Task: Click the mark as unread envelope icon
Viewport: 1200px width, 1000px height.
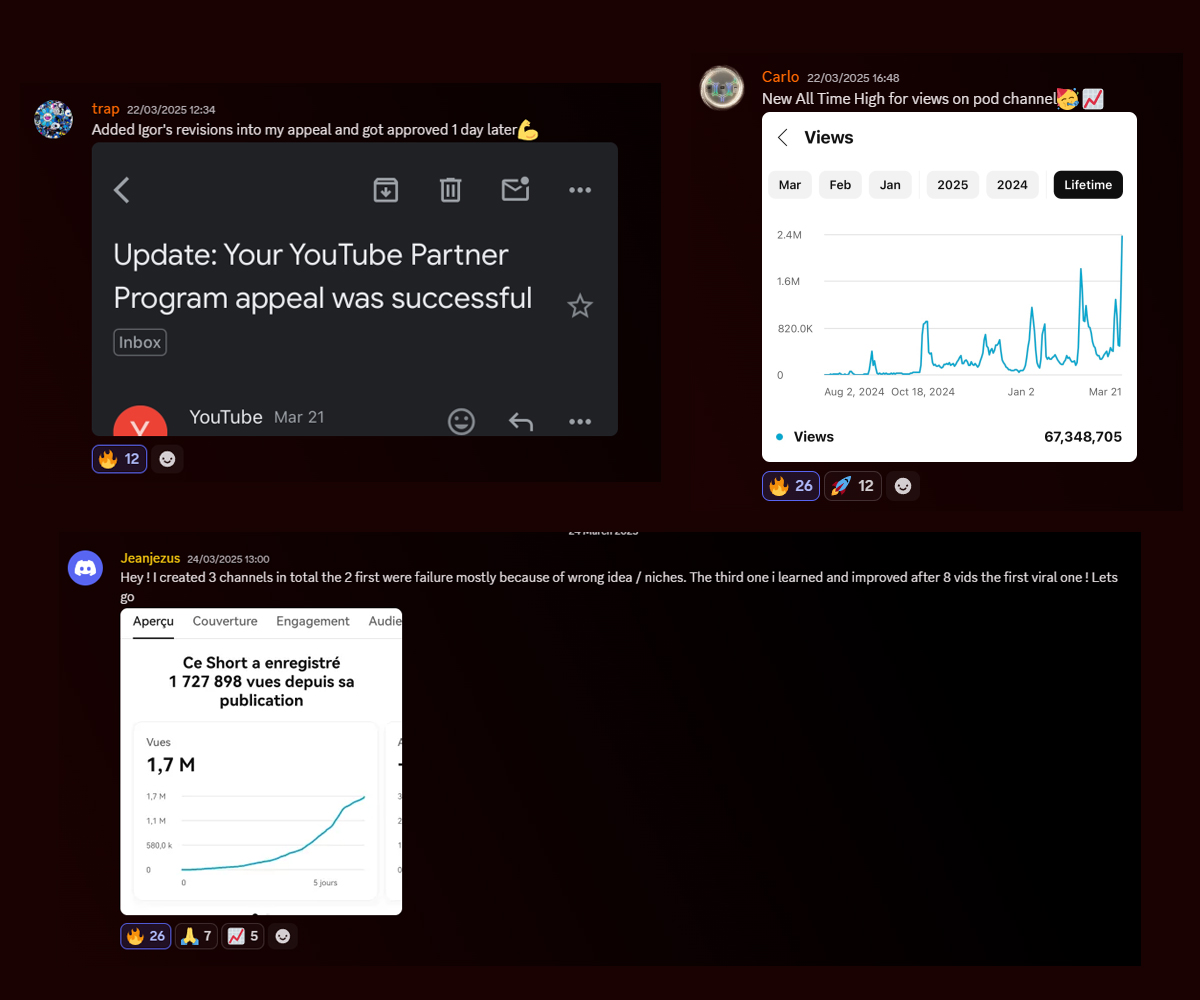Action: click(x=515, y=189)
